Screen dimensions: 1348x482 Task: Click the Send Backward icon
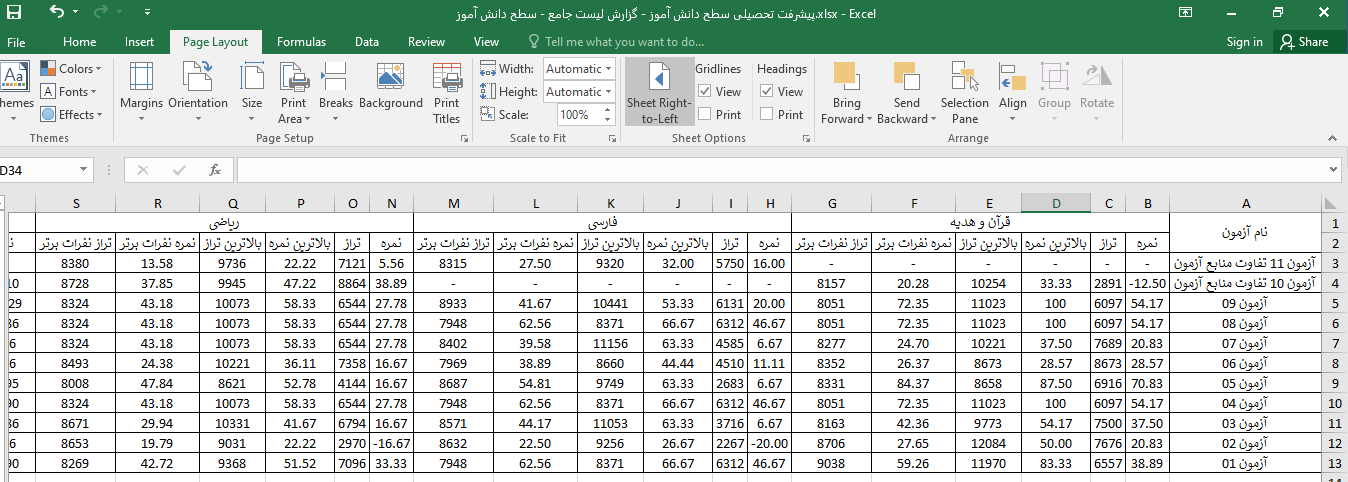coord(906,77)
